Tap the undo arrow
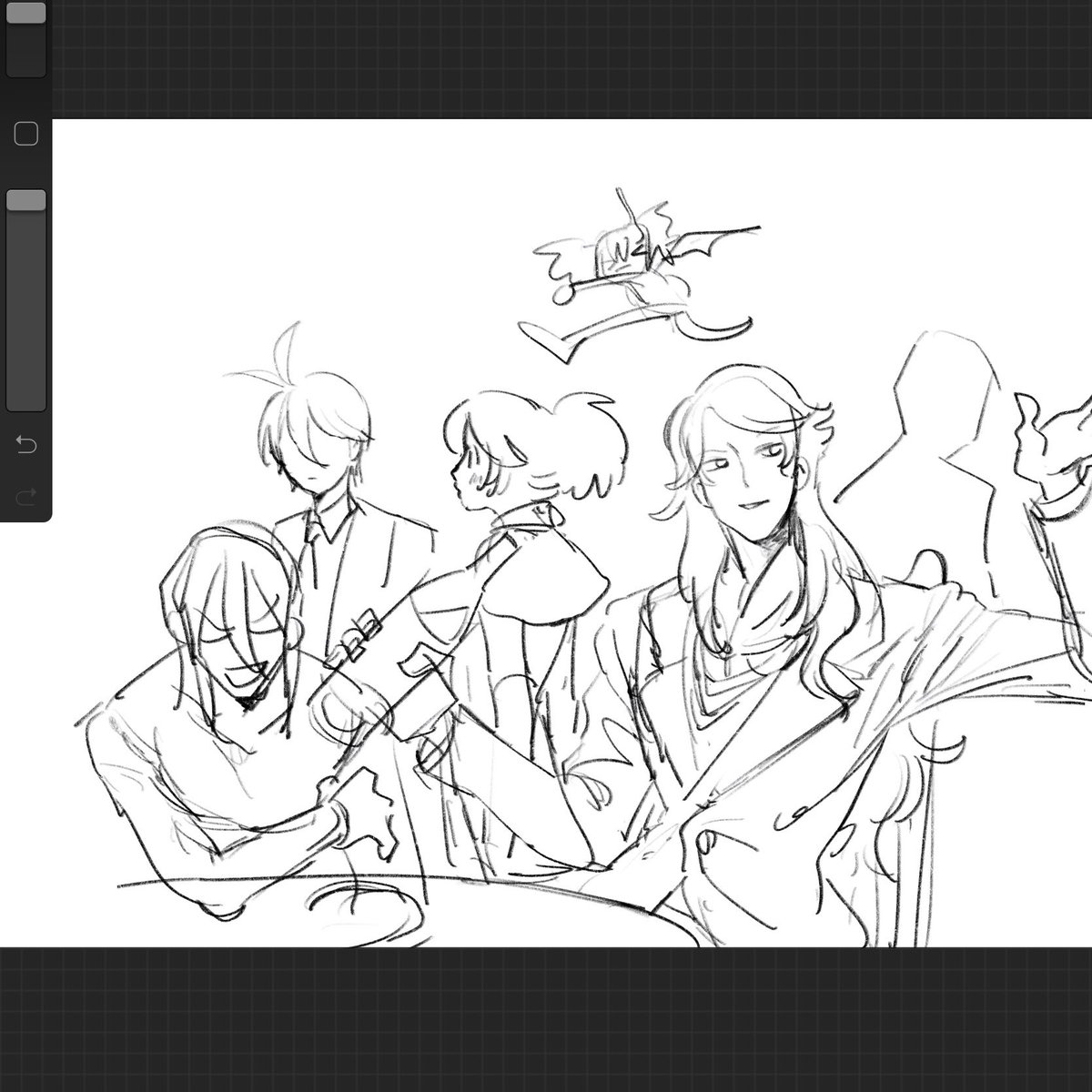The width and height of the screenshot is (1092, 1092). (25, 445)
